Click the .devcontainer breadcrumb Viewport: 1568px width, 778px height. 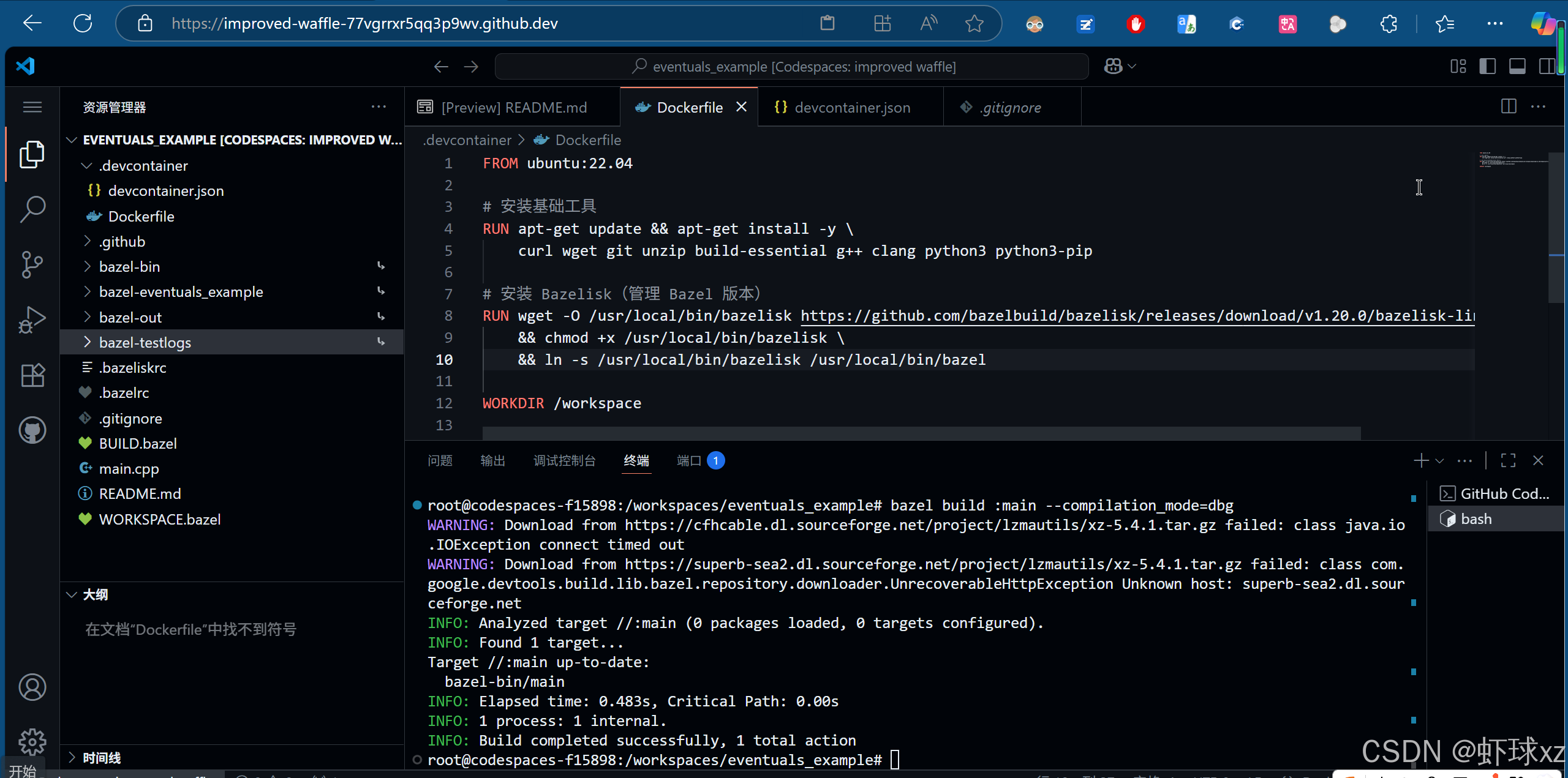[x=467, y=140]
